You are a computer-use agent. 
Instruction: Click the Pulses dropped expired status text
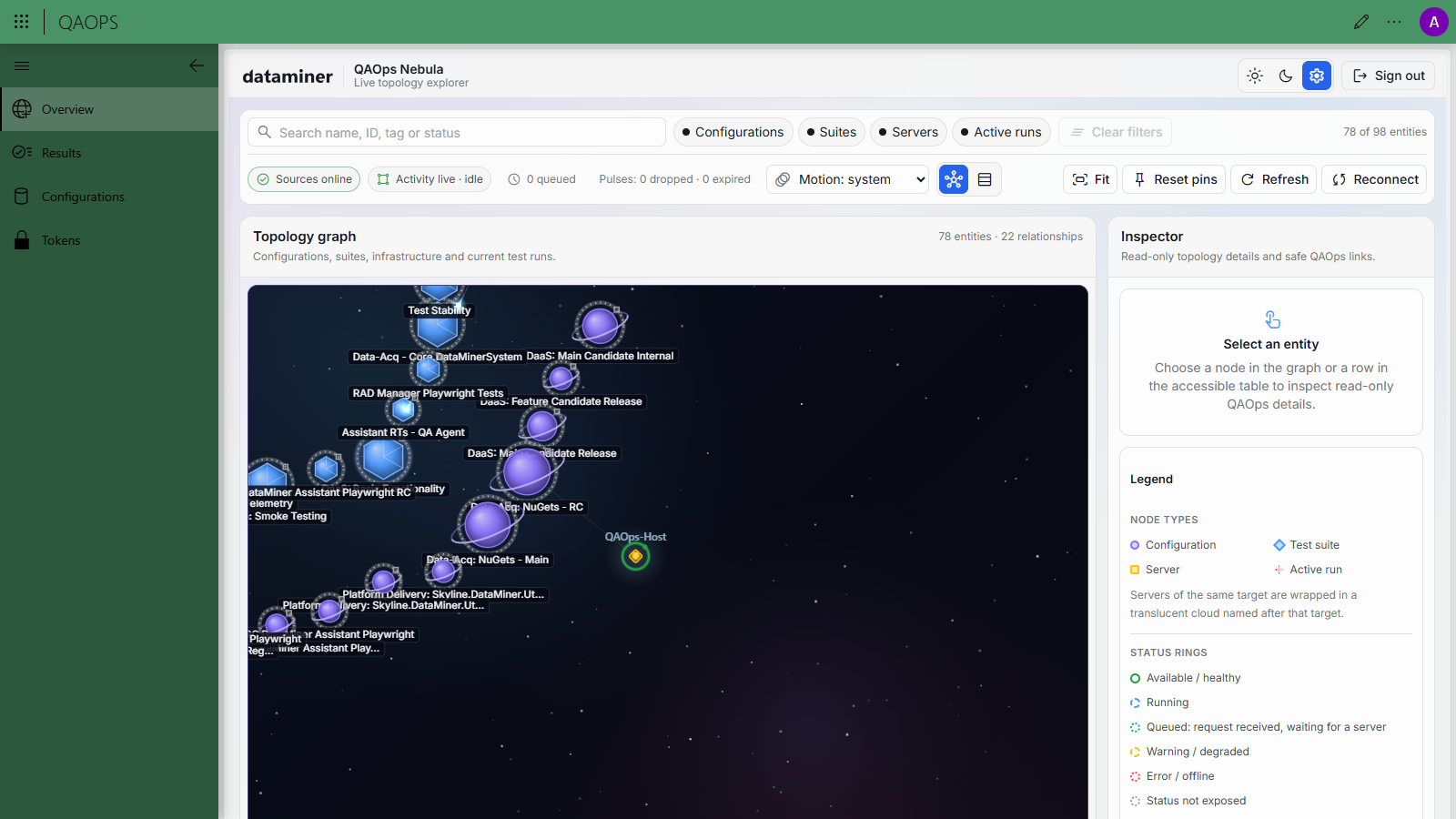click(x=675, y=179)
